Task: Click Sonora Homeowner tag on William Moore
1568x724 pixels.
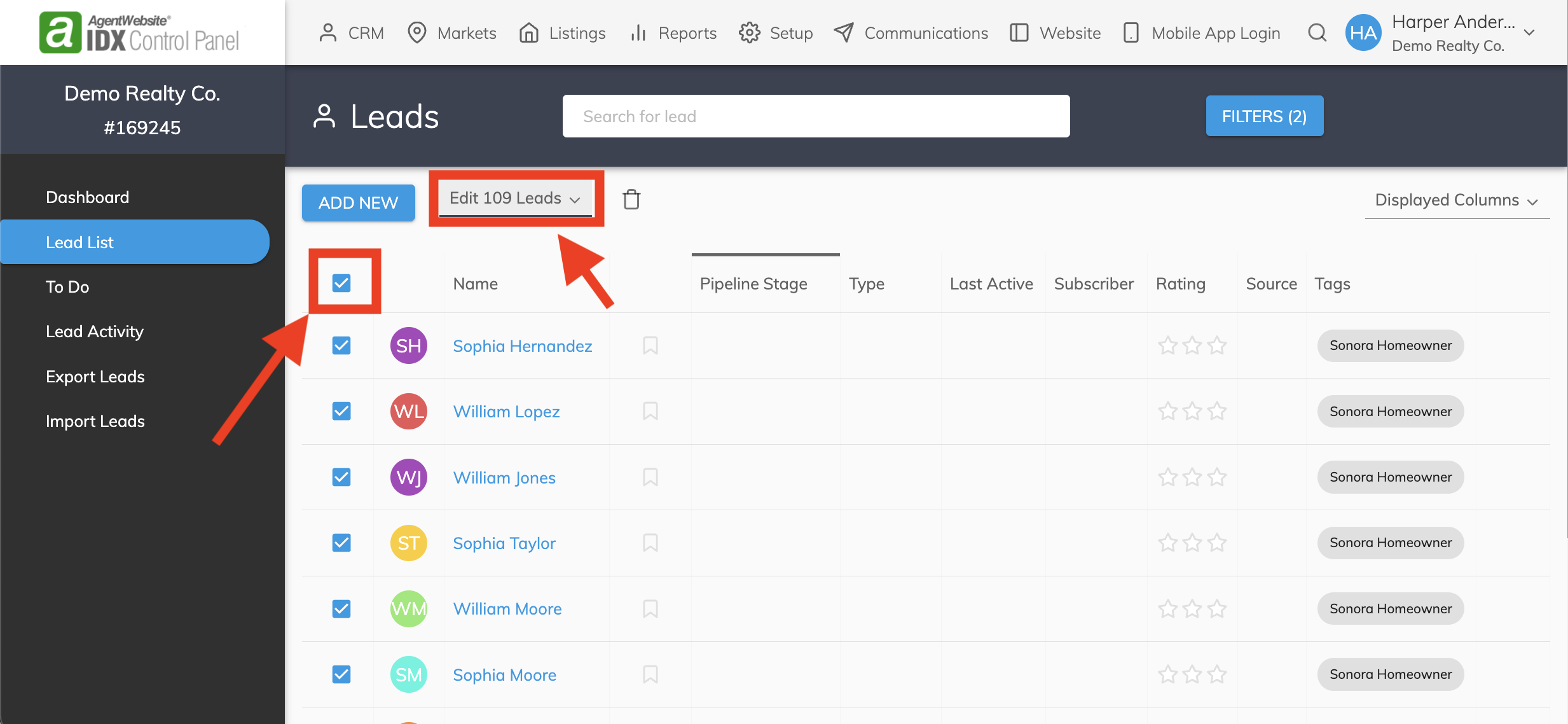Action: click(1391, 609)
